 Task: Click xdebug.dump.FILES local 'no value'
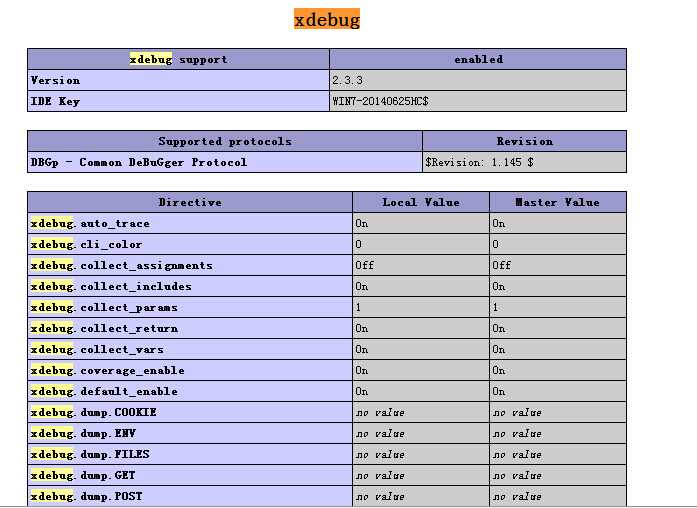pyautogui.click(x=421, y=455)
